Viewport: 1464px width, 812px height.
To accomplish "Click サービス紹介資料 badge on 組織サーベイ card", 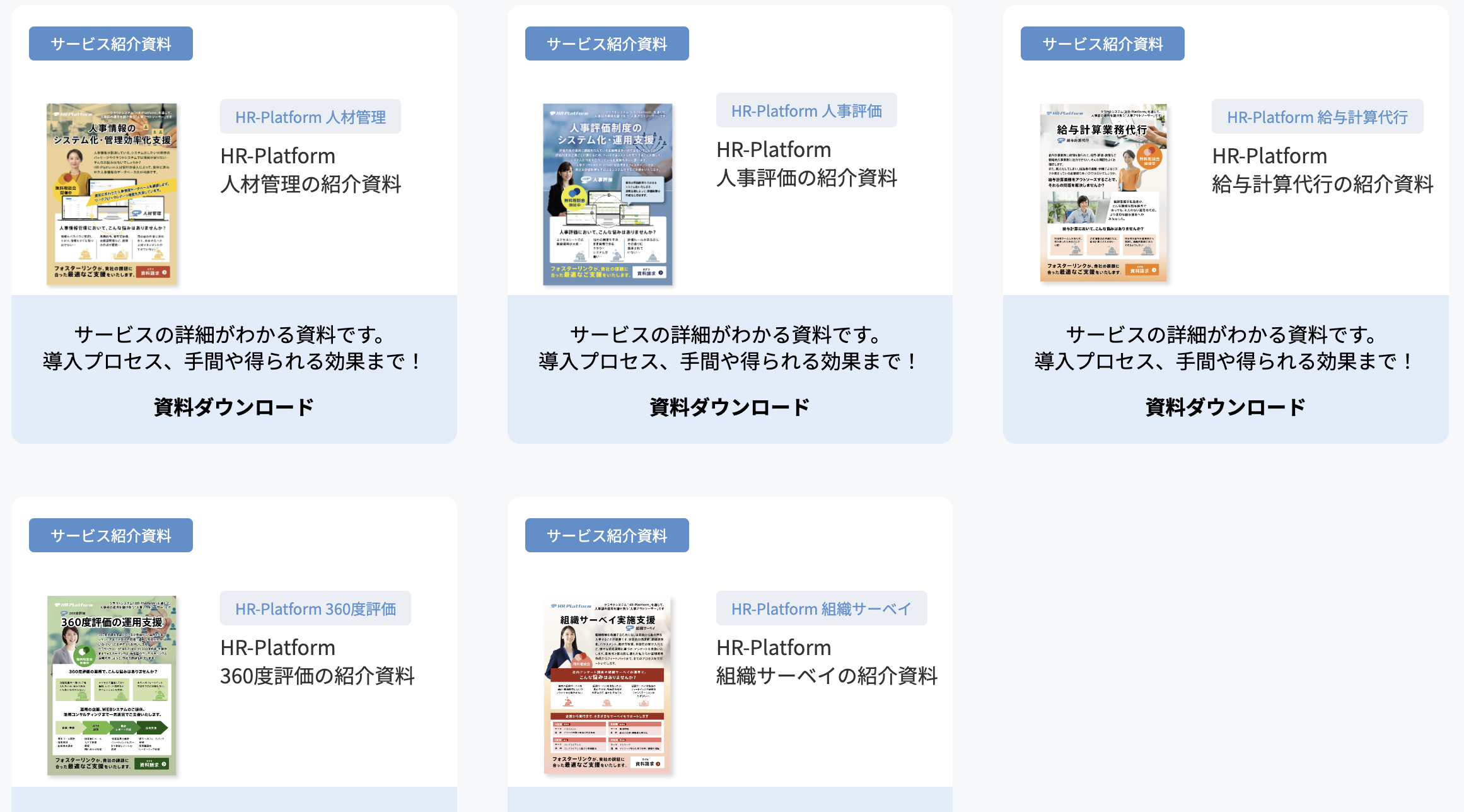I will [607, 535].
